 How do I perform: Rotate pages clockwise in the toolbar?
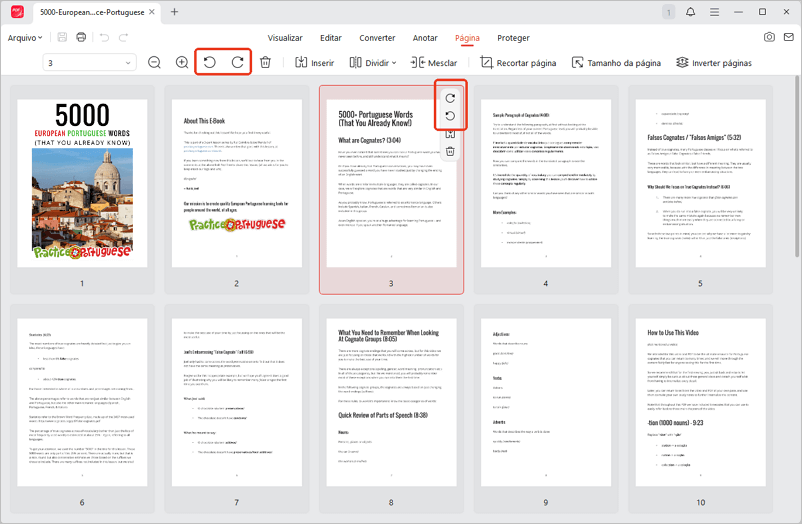click(x=237, y=62)
